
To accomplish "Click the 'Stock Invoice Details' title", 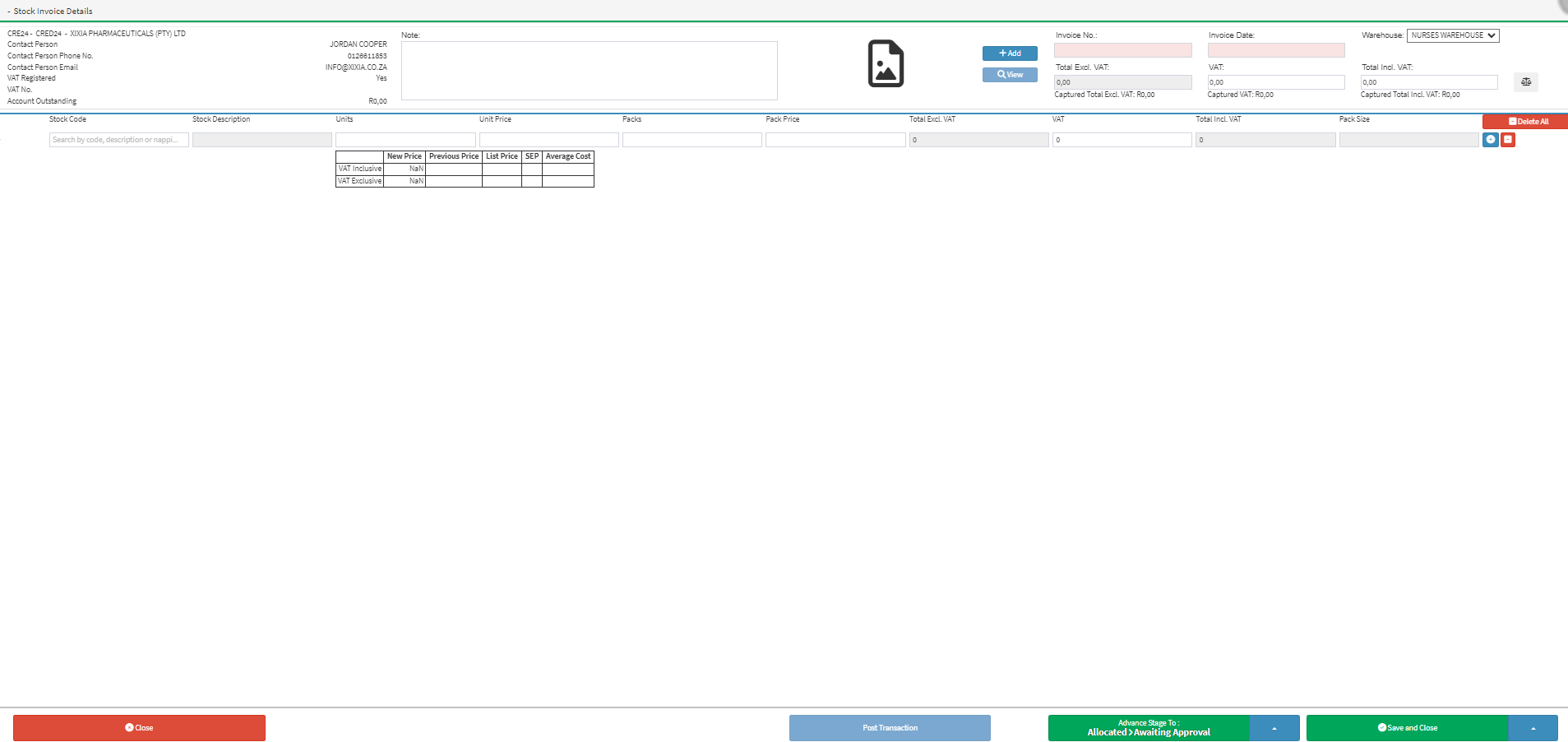I will click(x=53, y=12).
